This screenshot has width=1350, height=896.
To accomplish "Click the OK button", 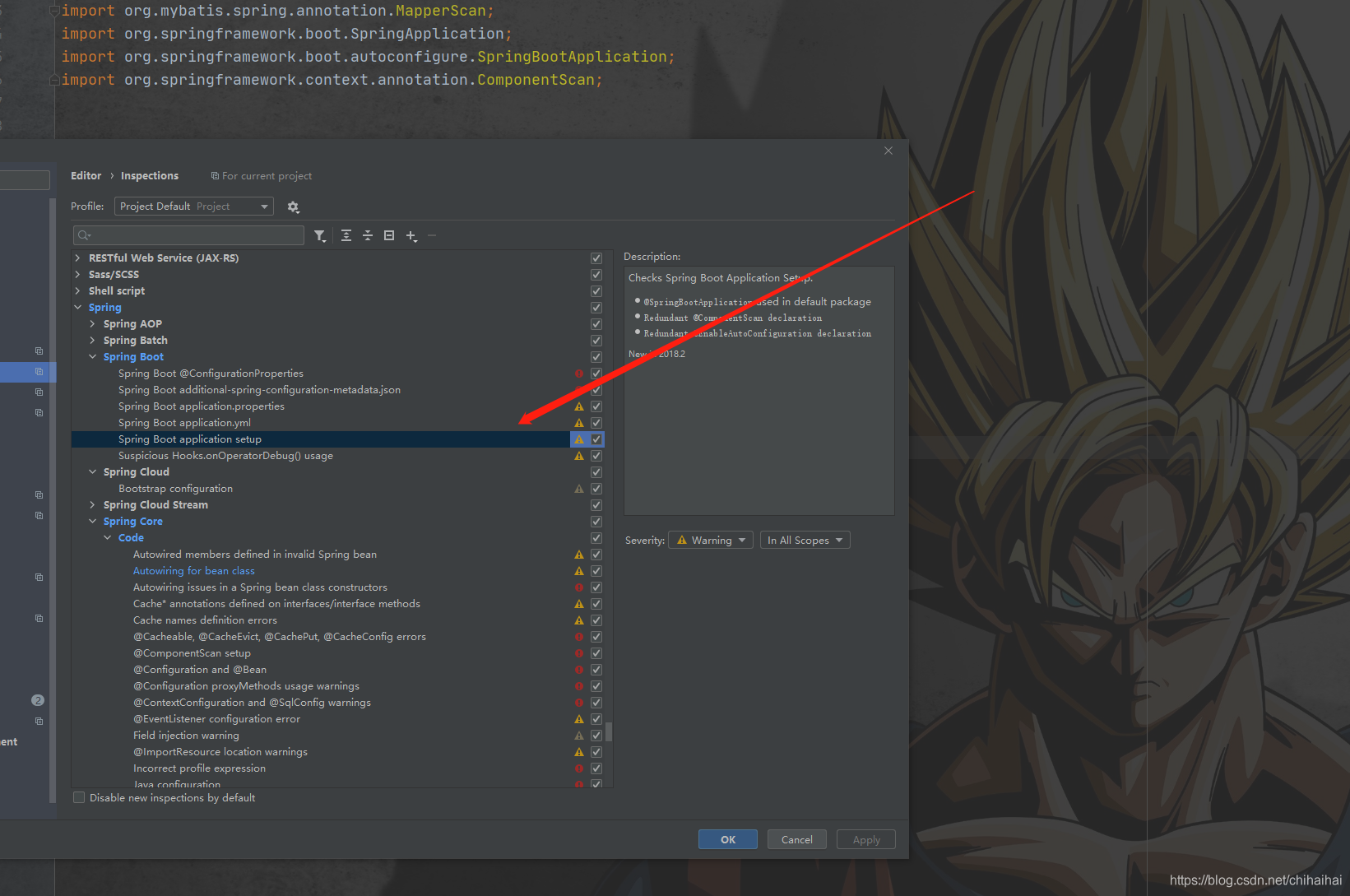I will (728, 839).
